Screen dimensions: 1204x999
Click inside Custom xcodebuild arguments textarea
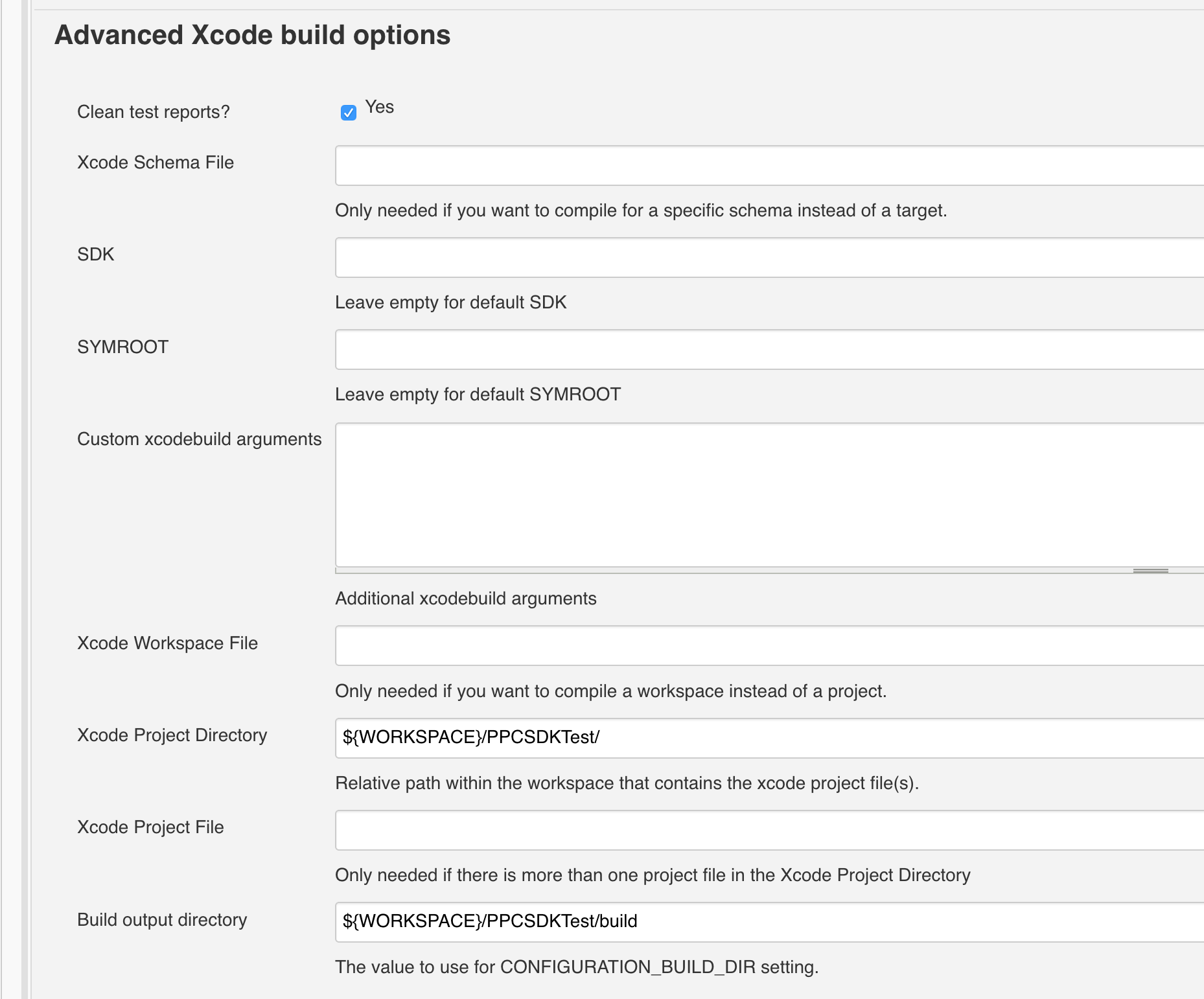click(768, 495)
